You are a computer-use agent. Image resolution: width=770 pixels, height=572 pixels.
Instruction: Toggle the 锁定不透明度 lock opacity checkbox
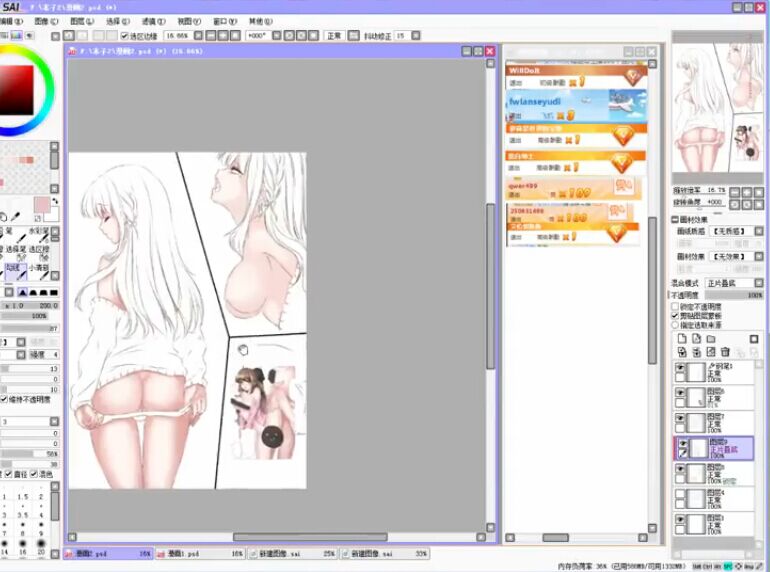click(675, 306)
